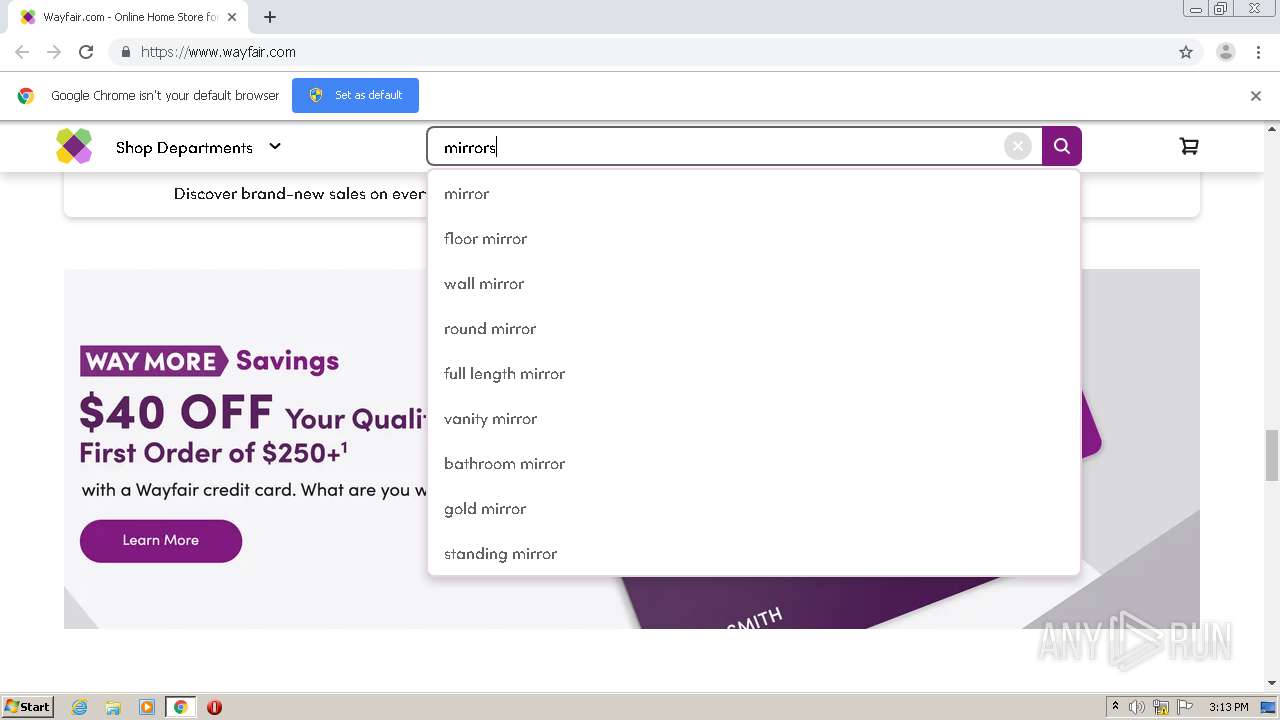Open the shopping cart
This screenshot has height=720, width=1280.
pyautogui.click(x=1188, y=147)
